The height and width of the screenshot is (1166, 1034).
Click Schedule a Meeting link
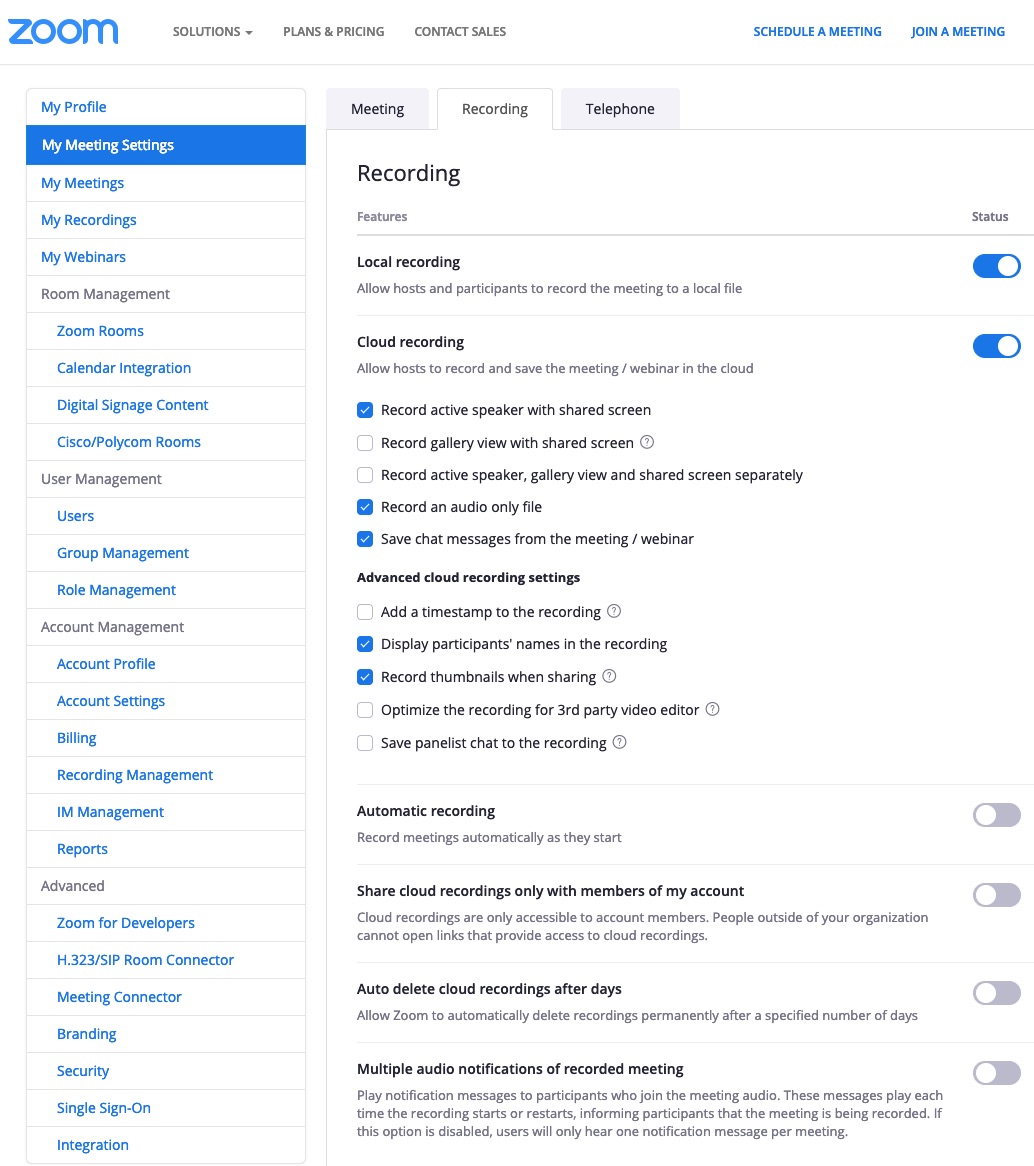tap(817, 32)
